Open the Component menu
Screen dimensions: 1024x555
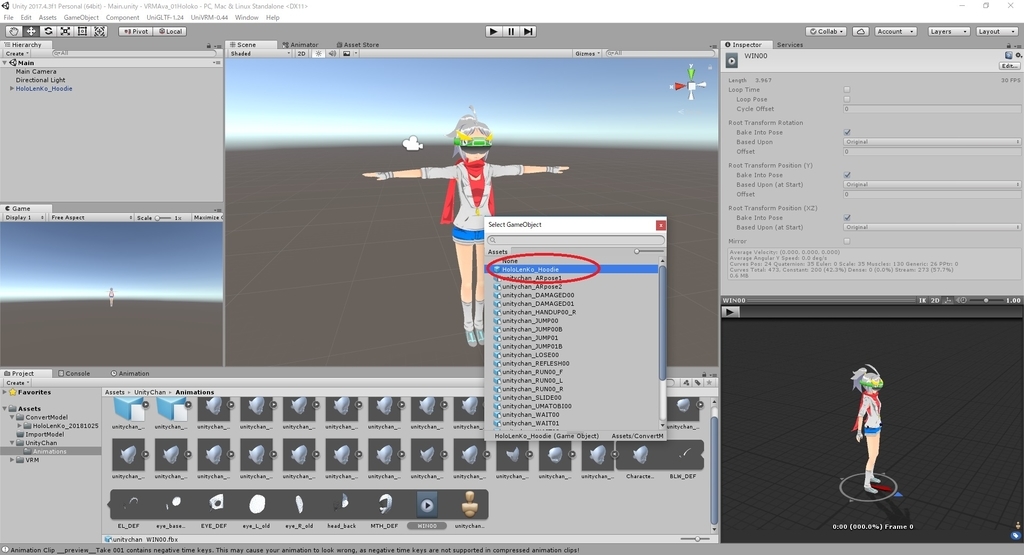click(122, 18)
